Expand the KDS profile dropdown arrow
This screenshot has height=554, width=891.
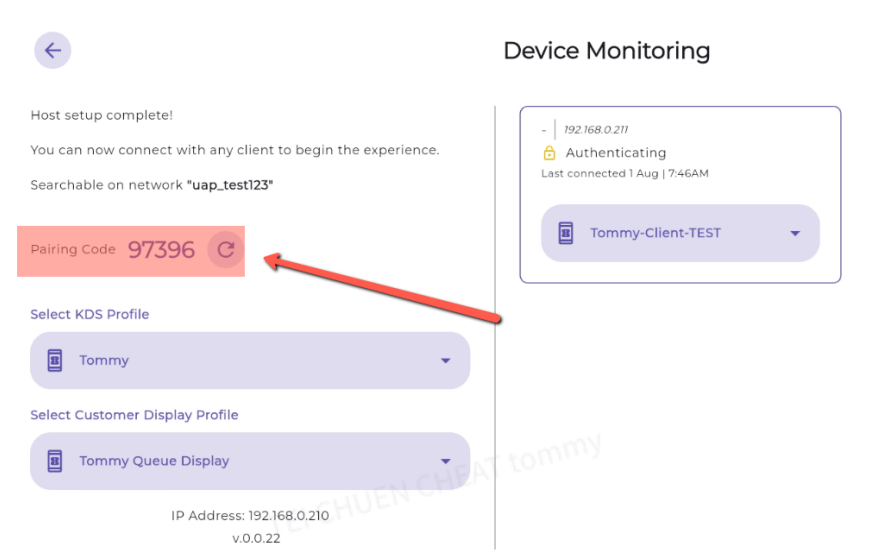tap(446, 361)
